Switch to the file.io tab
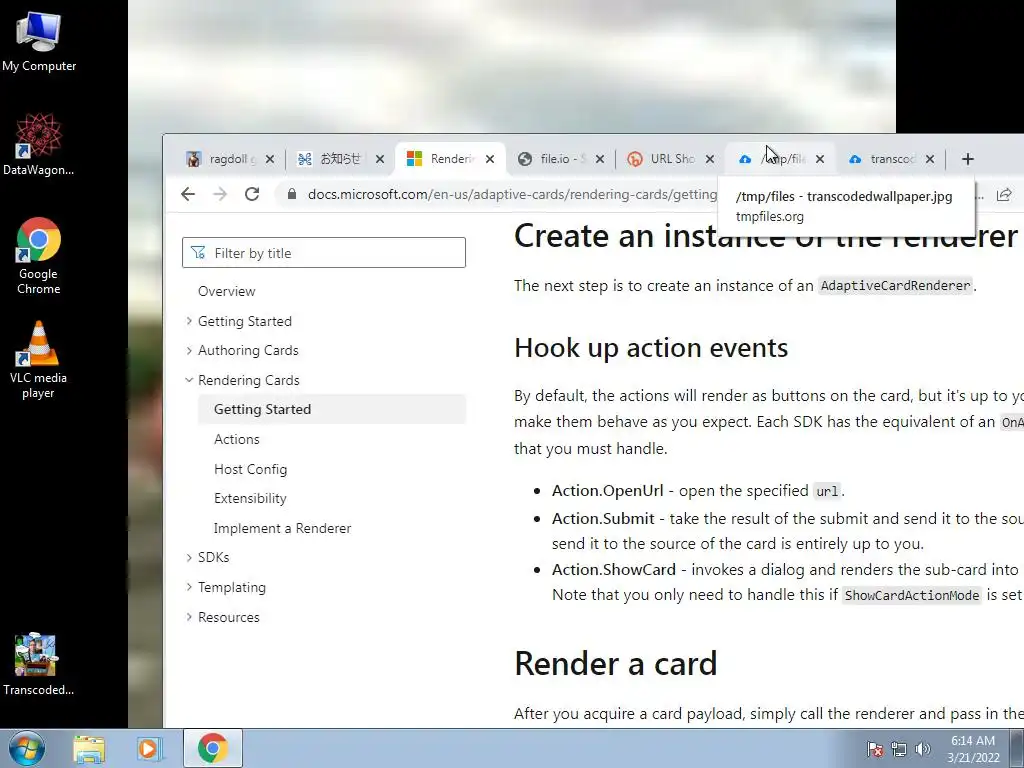 (x=554, y=159)
